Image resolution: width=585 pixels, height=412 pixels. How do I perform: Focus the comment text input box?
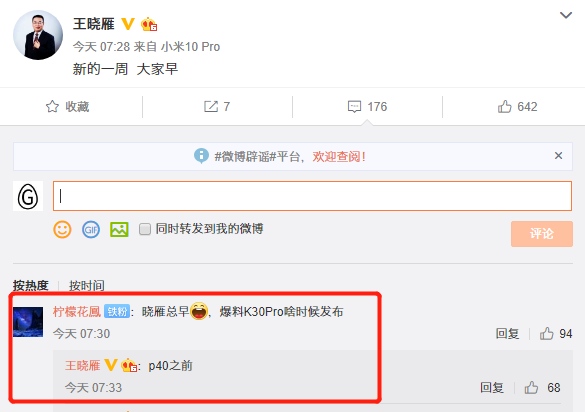coord(312,196)
